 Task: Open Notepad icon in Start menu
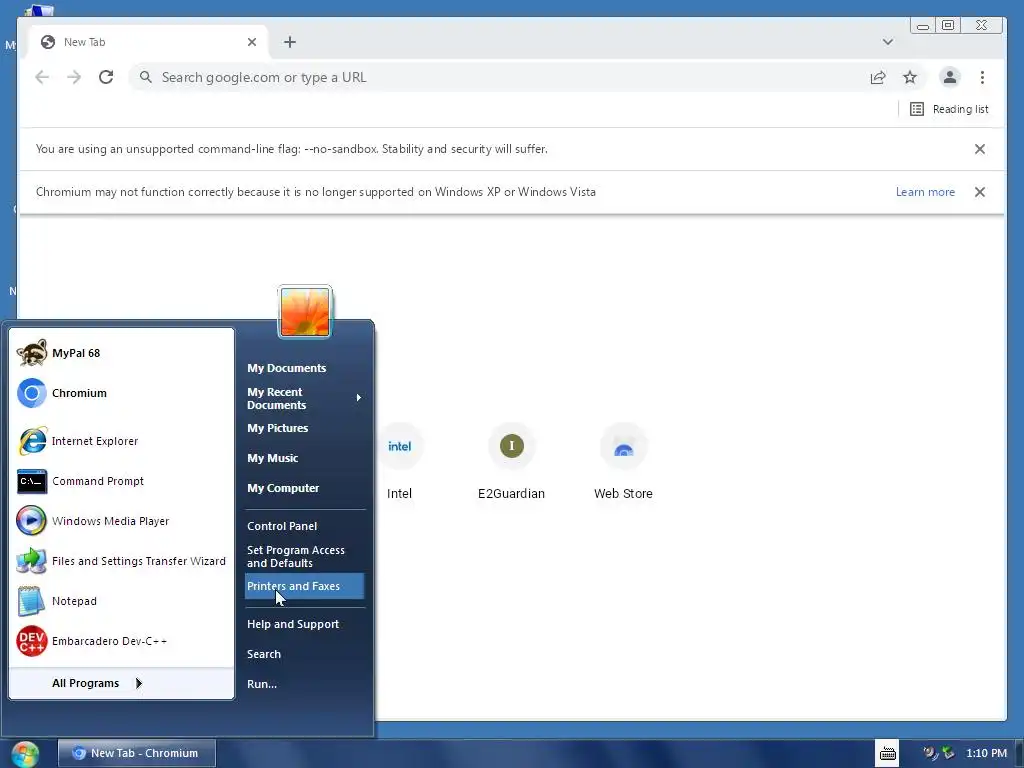click(x=31, y=601)
